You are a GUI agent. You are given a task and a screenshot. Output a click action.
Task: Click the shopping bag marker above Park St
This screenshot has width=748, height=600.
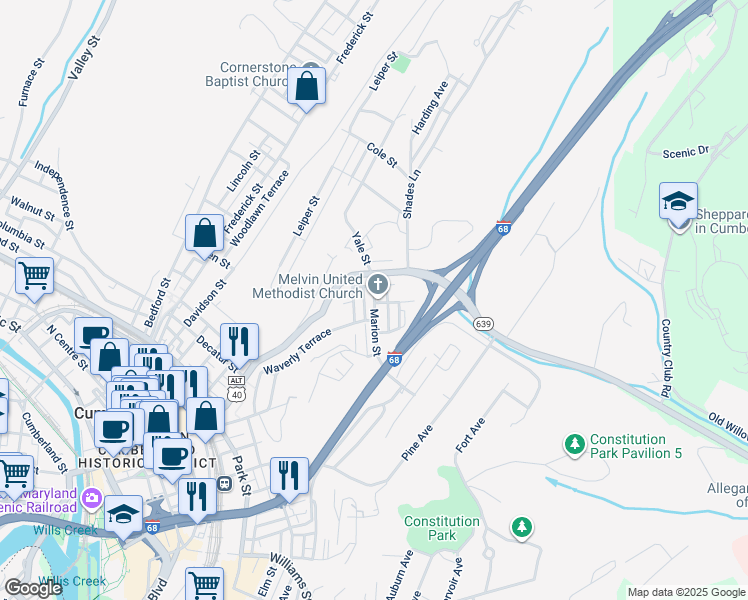pos(206,417)
